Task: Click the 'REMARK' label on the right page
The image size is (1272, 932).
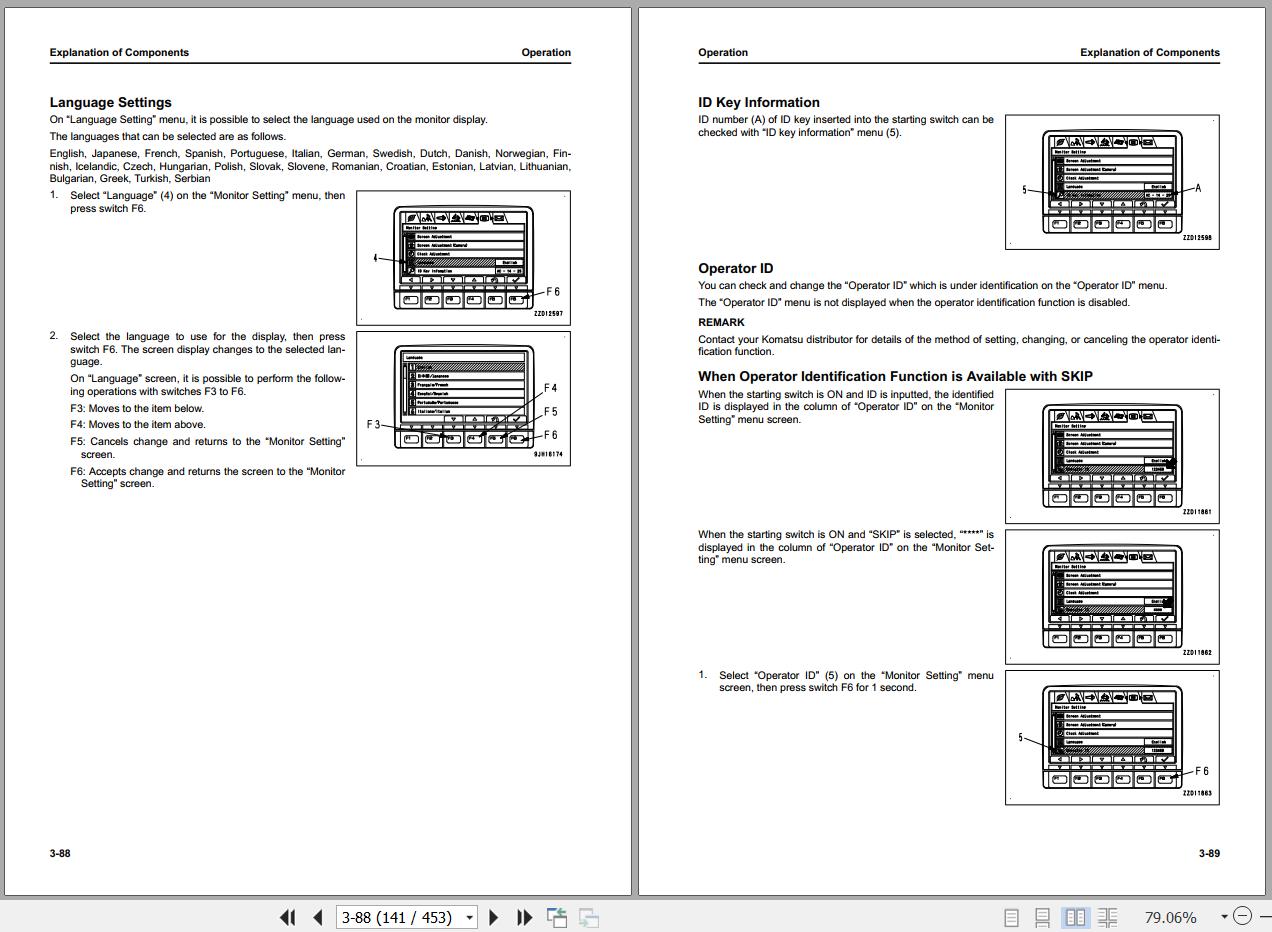Action: coord(721,322)
